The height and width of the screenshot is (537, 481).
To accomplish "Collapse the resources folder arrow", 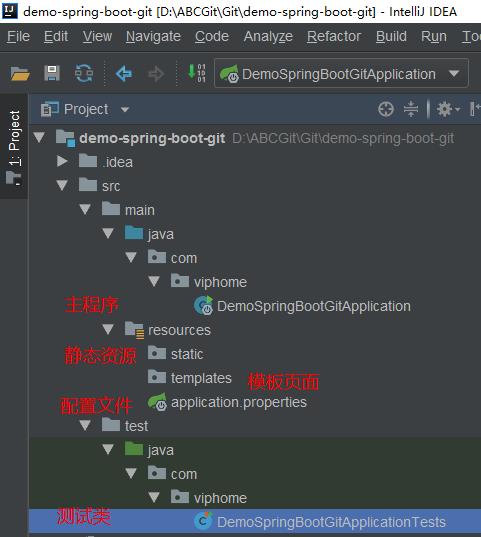I will pyautogui.click(x=108, y=330).
